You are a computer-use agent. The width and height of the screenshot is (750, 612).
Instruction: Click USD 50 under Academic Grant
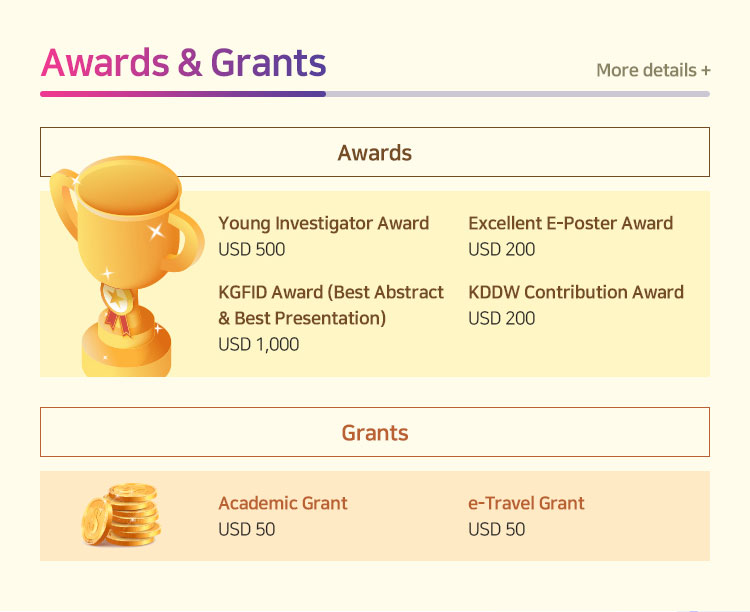[x=246, y=529]
